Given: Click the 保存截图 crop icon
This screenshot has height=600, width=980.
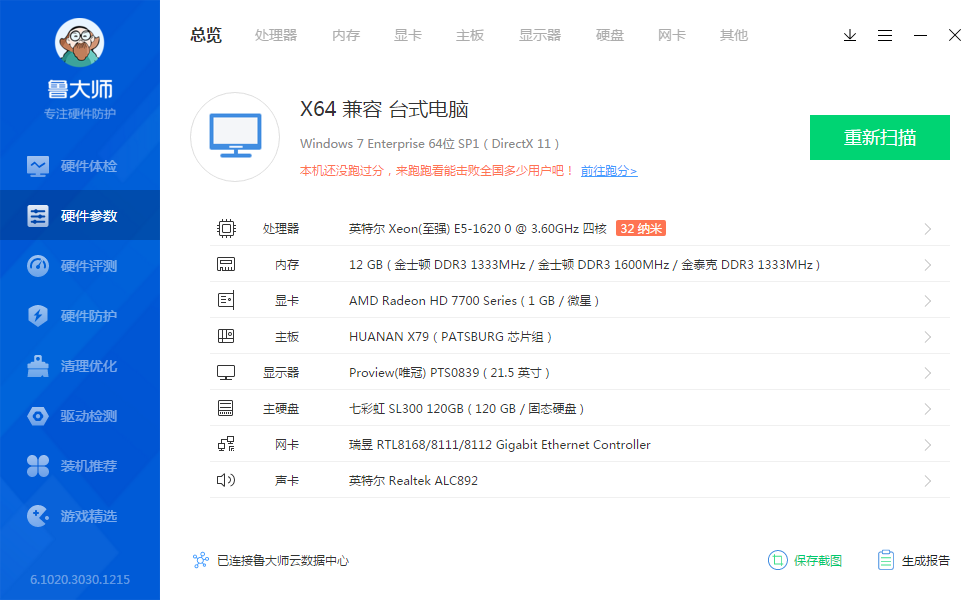Looking at the screenshot, I should [x=778, y=560].
